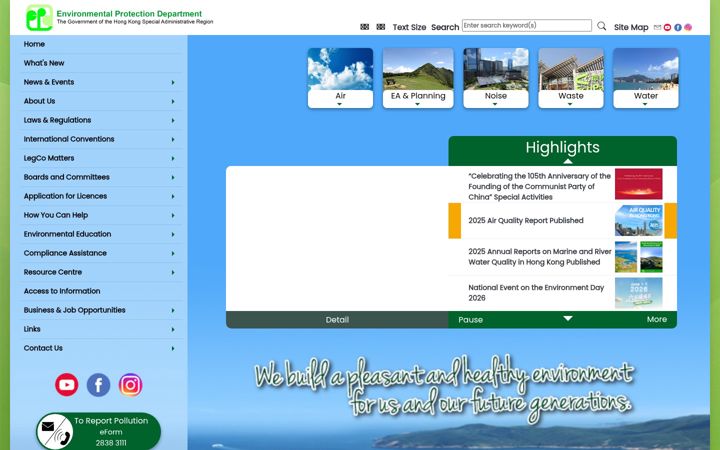Click the Detail button under Highlights
720x450 pixels.
click(337, 320)
